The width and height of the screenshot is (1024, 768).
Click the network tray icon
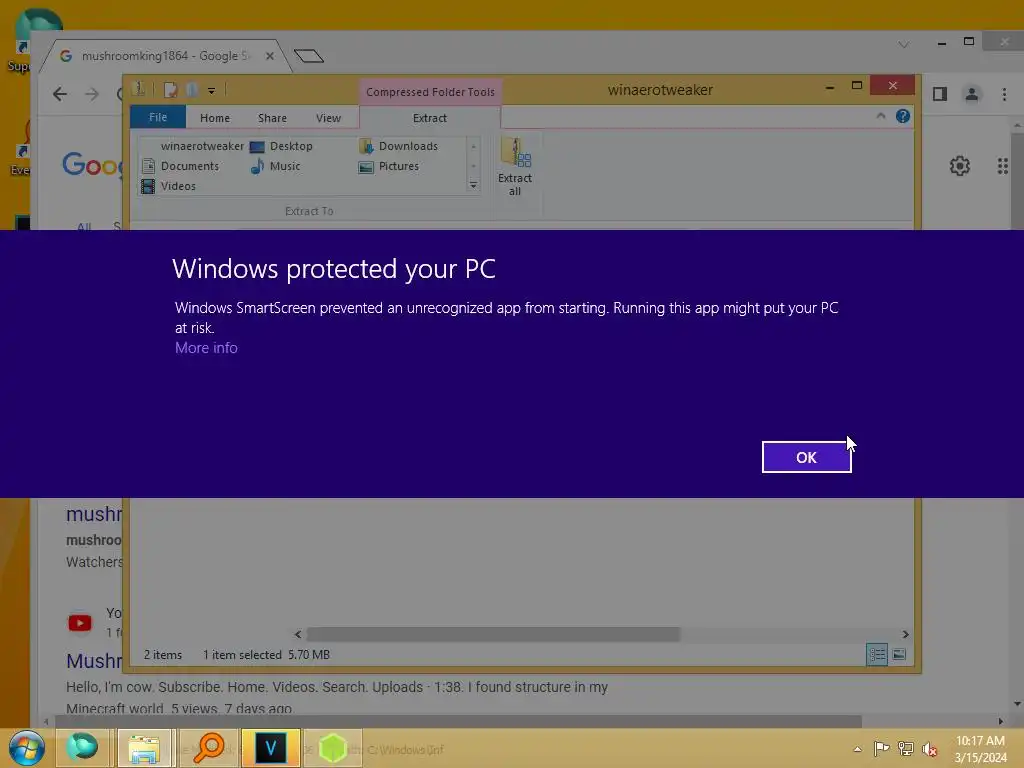906,748
